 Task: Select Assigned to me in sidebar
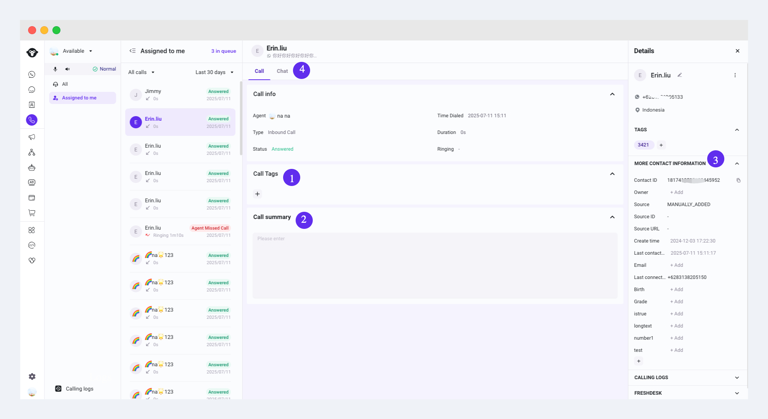pyautogui.click(x=79, y=98)
